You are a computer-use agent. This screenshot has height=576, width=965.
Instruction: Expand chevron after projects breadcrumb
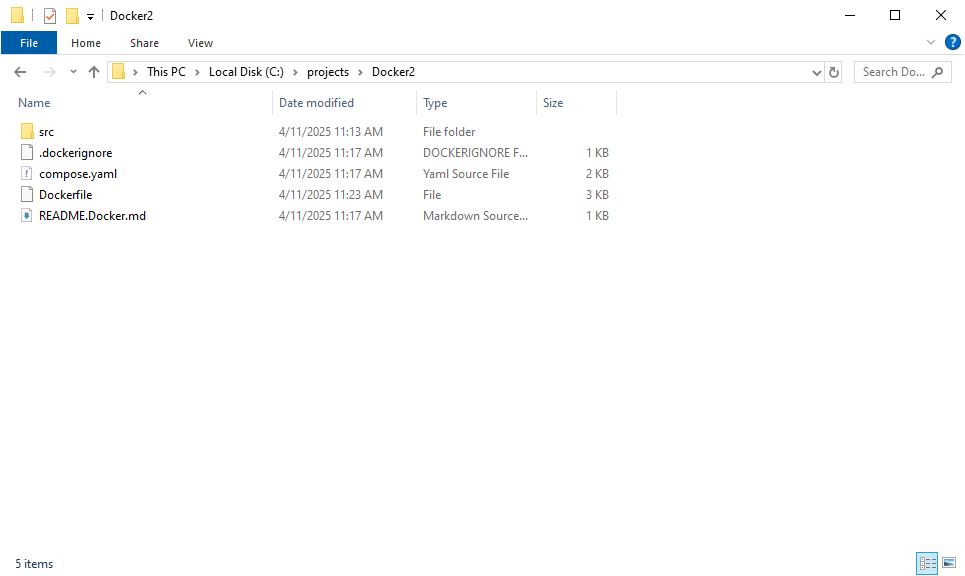point(361,73)
